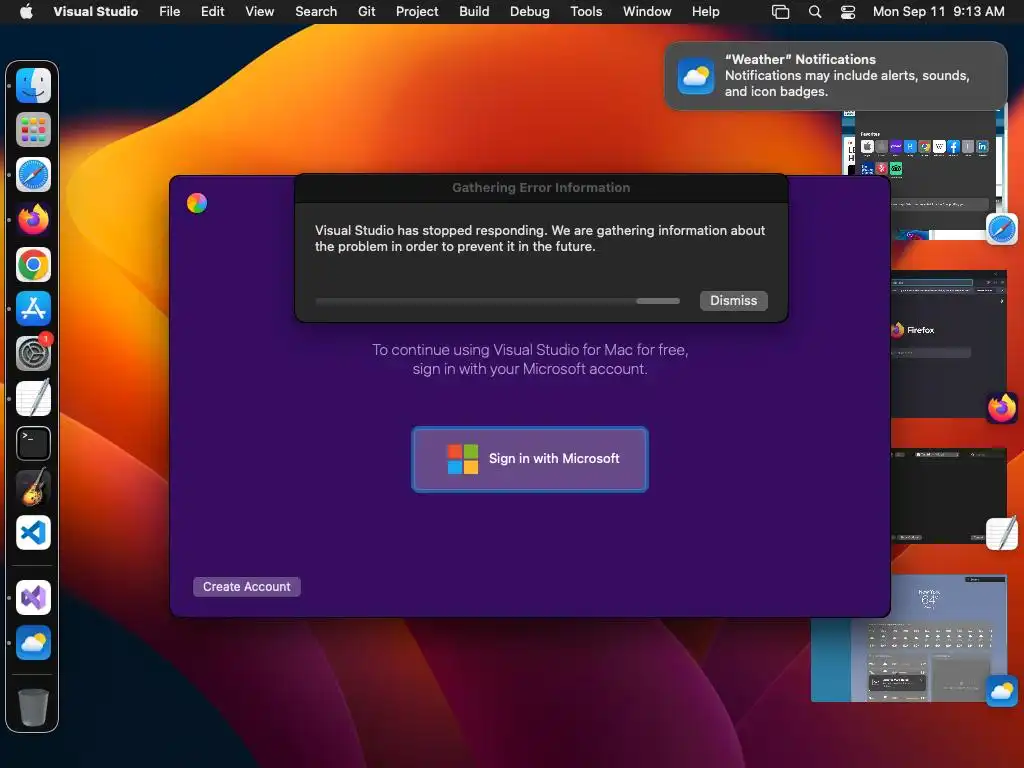
Task: Dismiss the Gathering Error Information dialog
Action: point(733,300)
